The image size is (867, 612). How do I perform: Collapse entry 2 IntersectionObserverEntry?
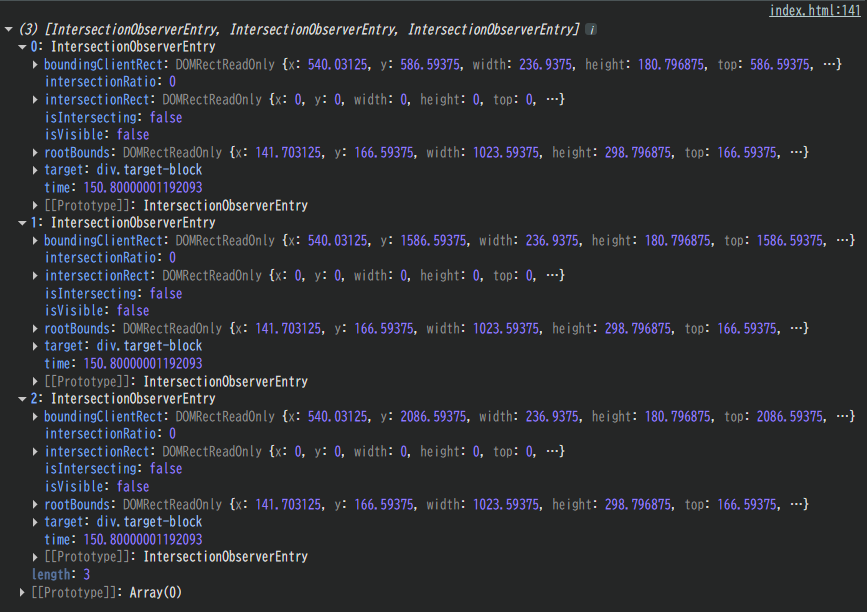click(x=23, y=399)
